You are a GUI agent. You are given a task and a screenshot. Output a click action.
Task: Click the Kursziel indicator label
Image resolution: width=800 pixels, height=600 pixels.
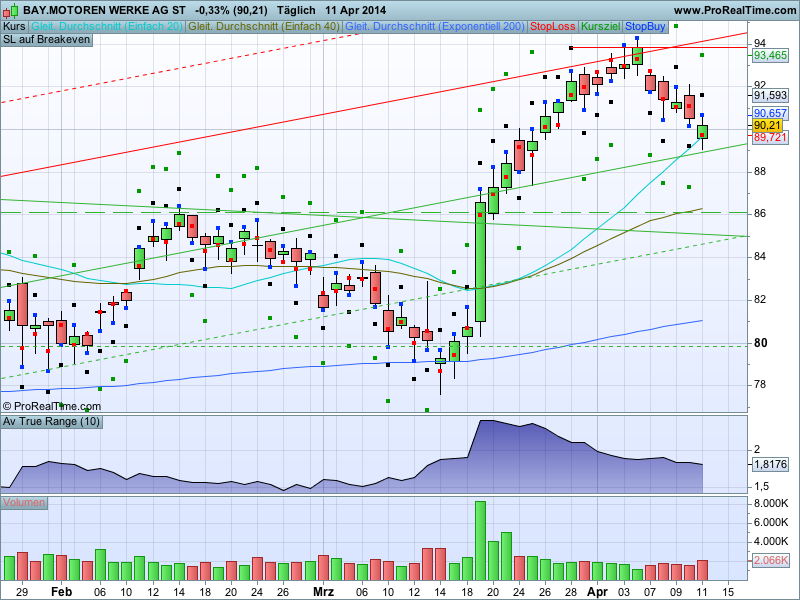[x=601, y=27]
